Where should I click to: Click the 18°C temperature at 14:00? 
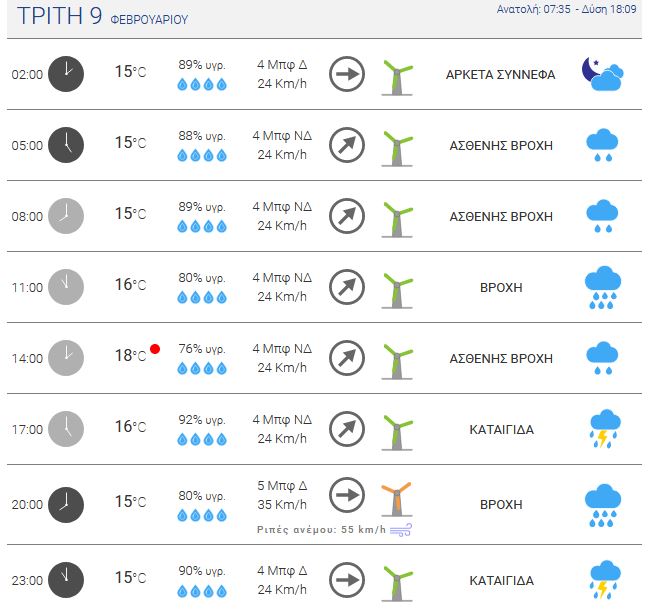[131, 355]
